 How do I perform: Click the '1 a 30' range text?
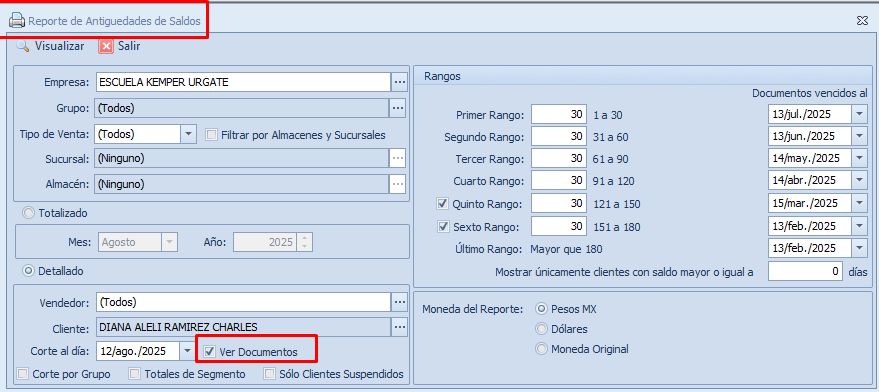coord(608,116)
